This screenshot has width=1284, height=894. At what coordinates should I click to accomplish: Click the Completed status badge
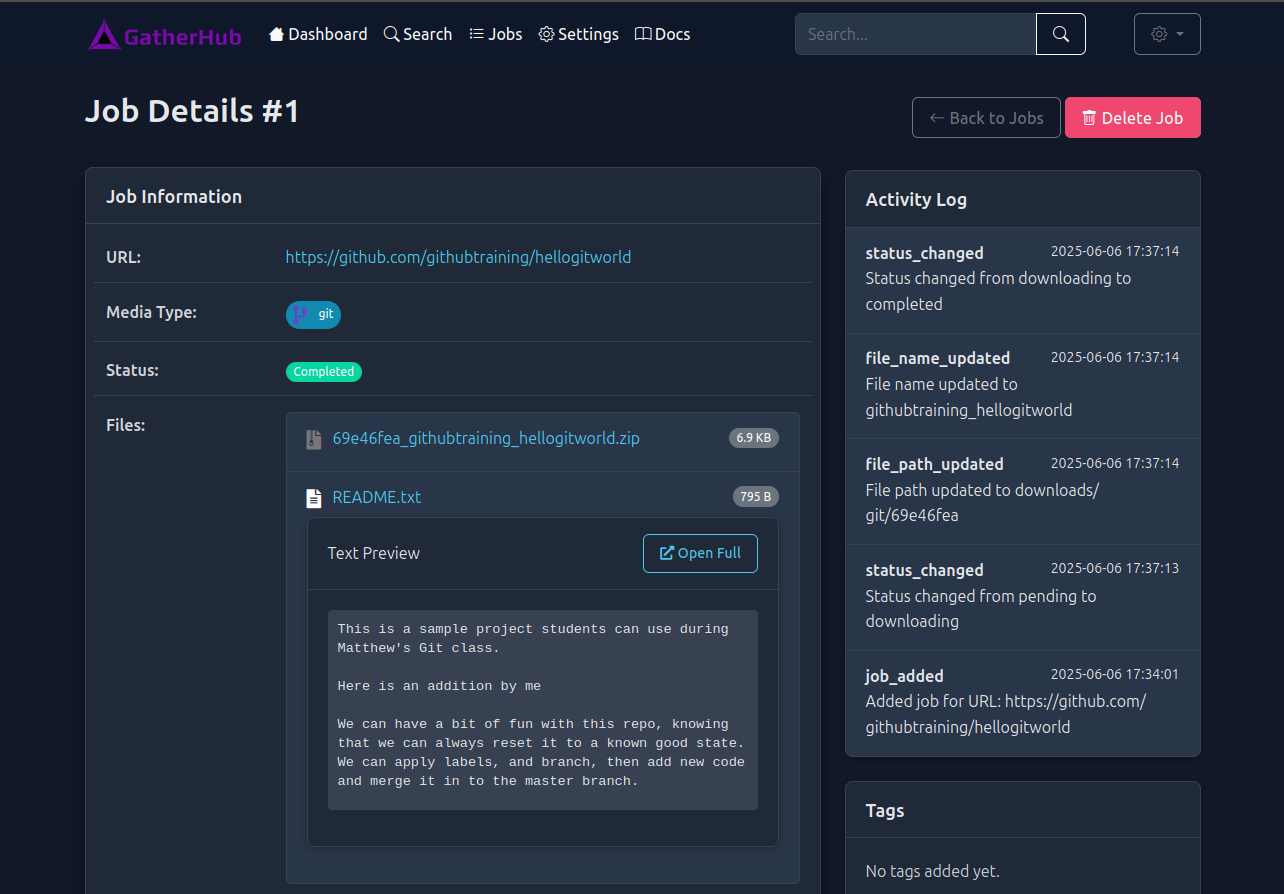click(323, 371)
